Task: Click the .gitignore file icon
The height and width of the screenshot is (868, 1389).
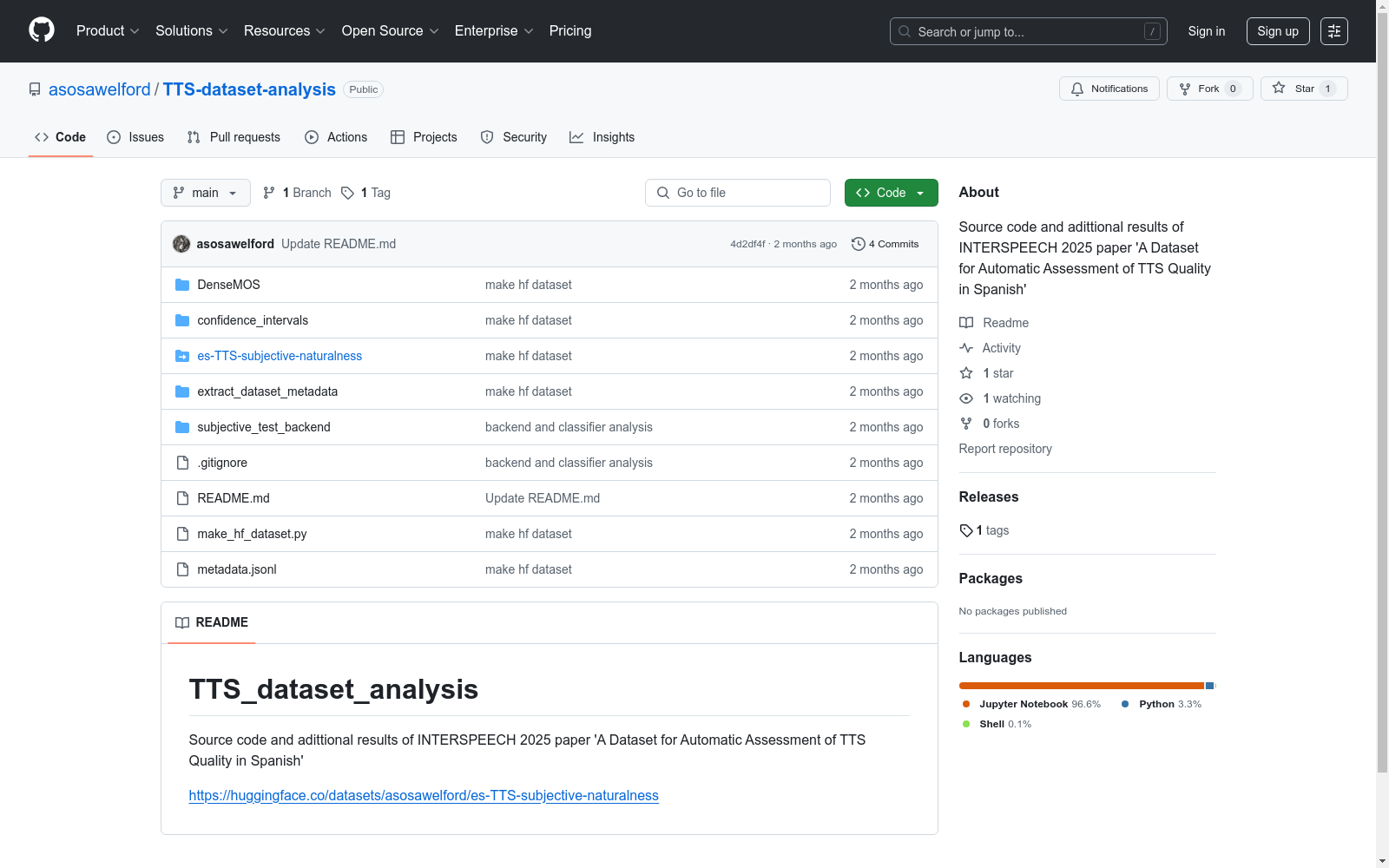Action: click(x=182, y=463)
